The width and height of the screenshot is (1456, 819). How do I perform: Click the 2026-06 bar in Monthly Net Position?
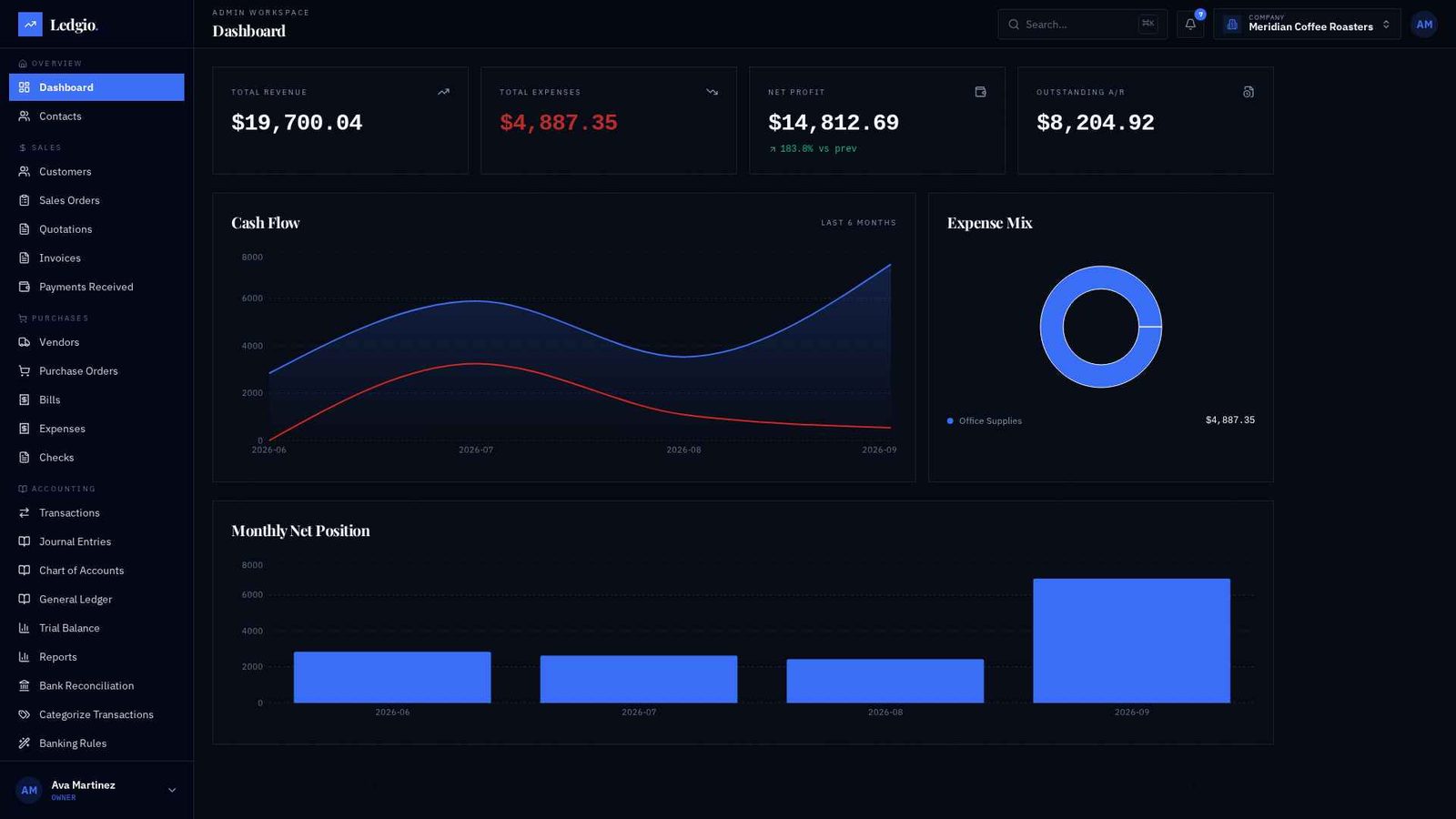(392, 677)
